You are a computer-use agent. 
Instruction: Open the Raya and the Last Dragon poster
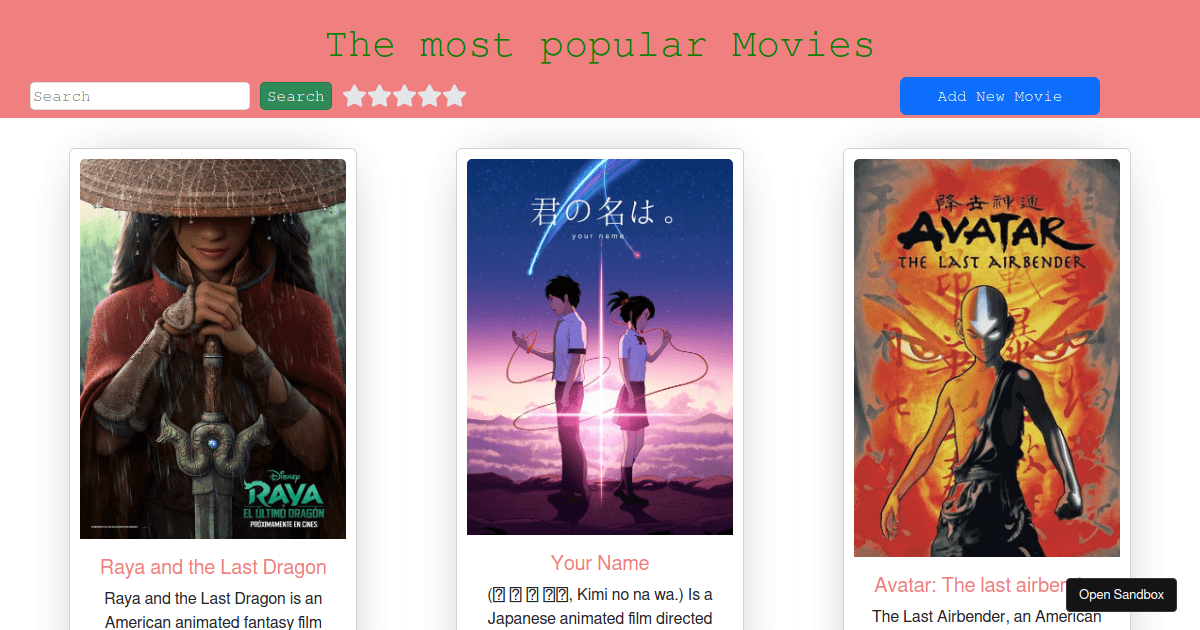[x=213, y=349]
